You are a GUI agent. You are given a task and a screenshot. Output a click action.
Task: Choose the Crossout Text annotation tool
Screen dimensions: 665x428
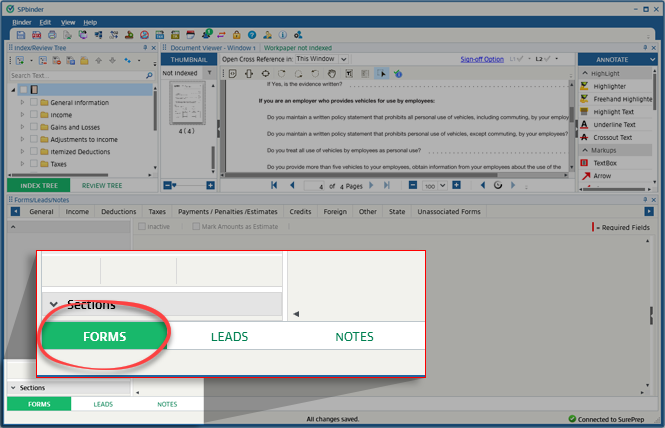[614, 137]
